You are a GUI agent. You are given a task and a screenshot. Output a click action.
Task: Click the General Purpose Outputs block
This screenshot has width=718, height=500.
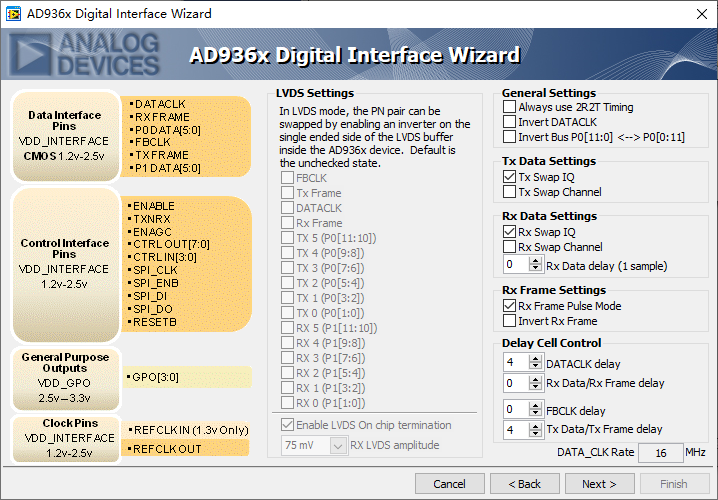pos(65,378)
